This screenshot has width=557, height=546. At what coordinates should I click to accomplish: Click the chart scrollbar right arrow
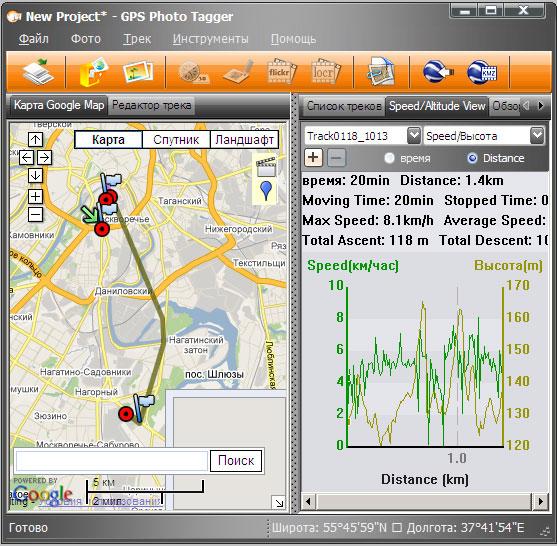[541, 502]
